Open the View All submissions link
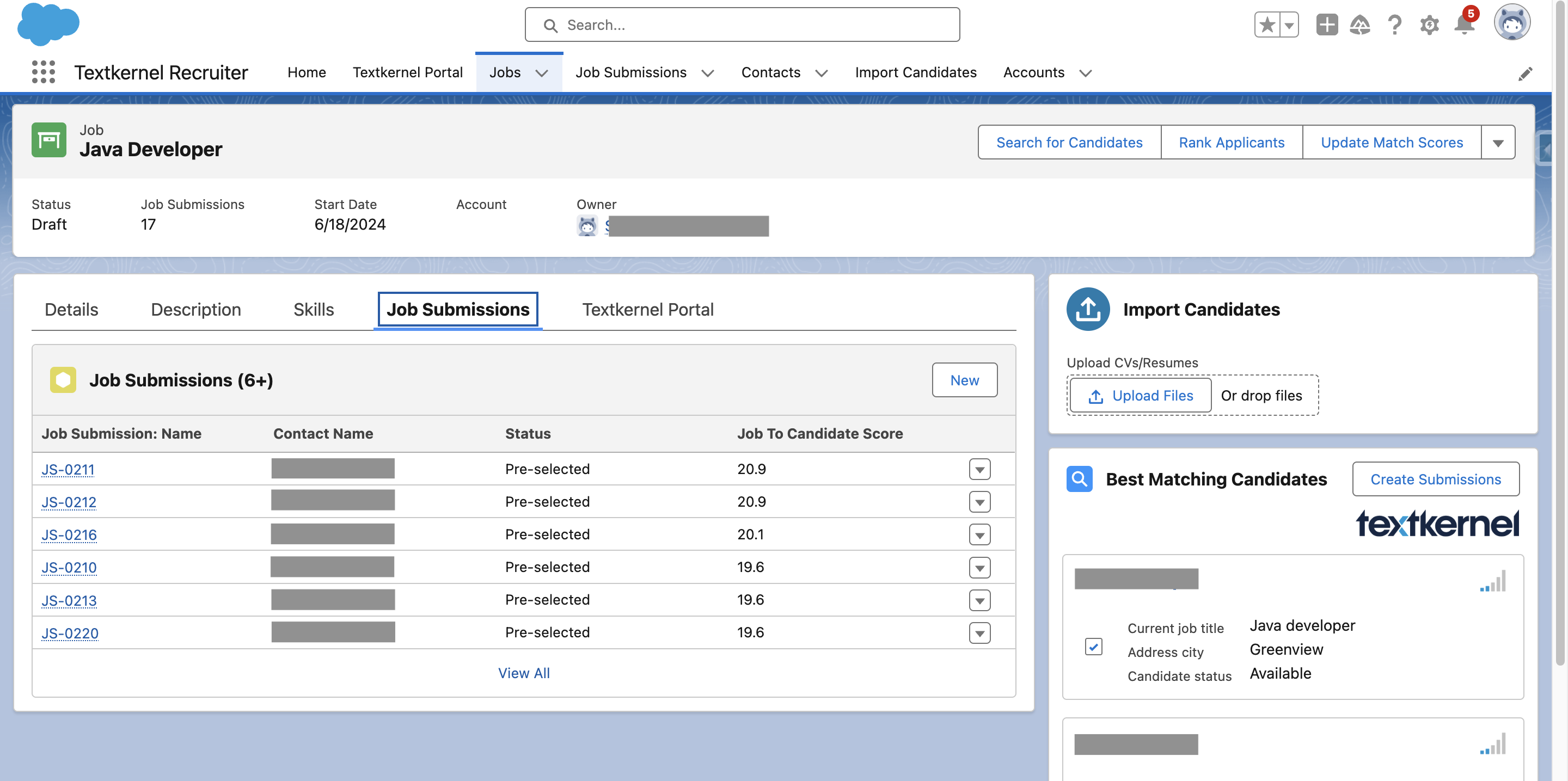Screen dimensions: 1568x781 [x=524, y=673]
